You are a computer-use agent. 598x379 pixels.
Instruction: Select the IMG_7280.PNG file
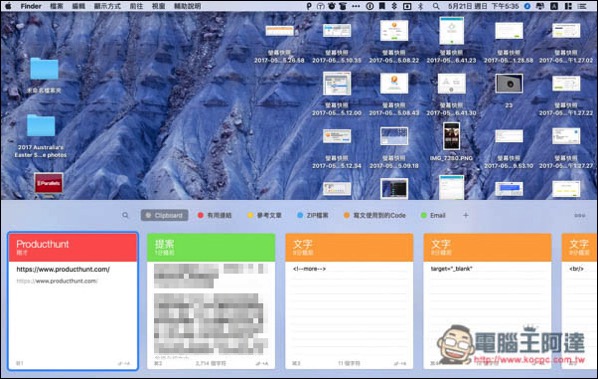[451, 142]
